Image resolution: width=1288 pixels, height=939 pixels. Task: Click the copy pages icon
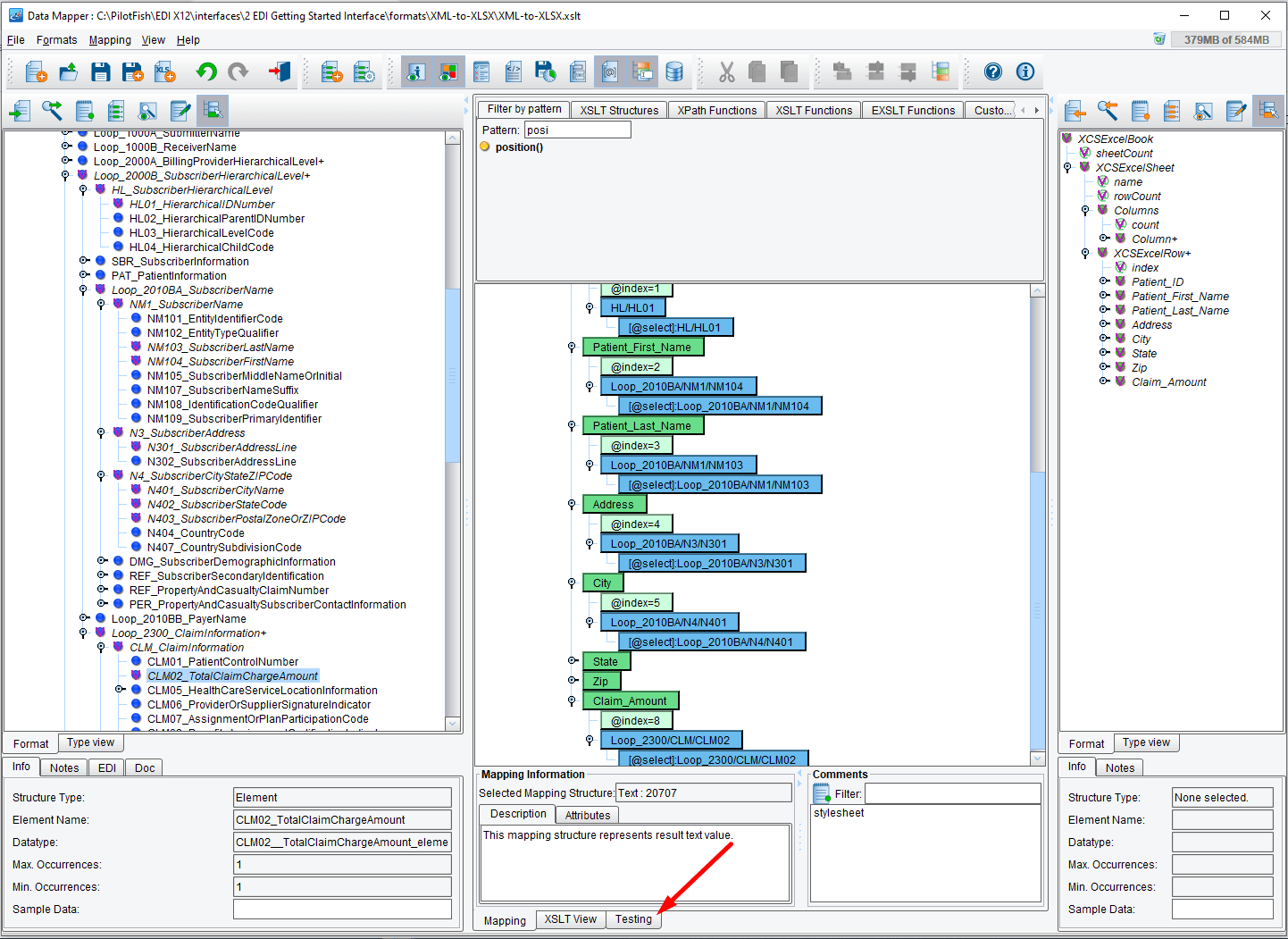click(757, 72)
